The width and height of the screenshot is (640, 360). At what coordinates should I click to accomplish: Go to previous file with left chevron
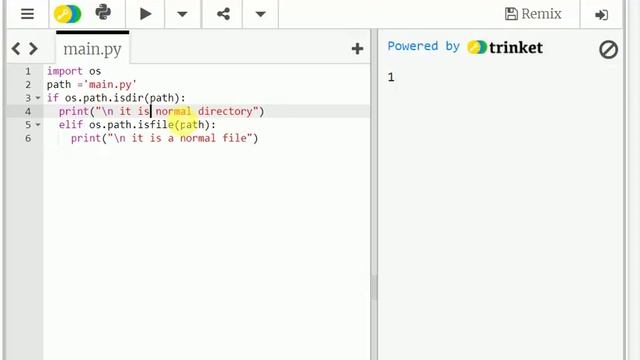pos(16,49)
